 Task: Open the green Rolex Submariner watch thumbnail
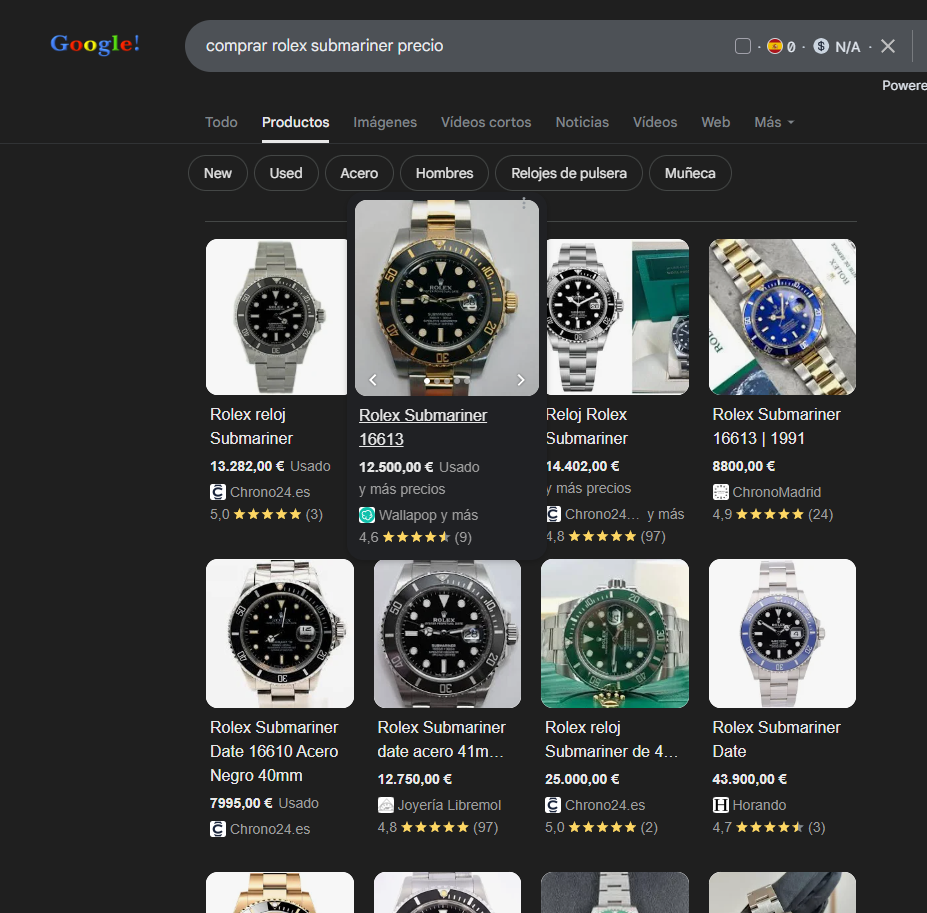coord(614,633)
